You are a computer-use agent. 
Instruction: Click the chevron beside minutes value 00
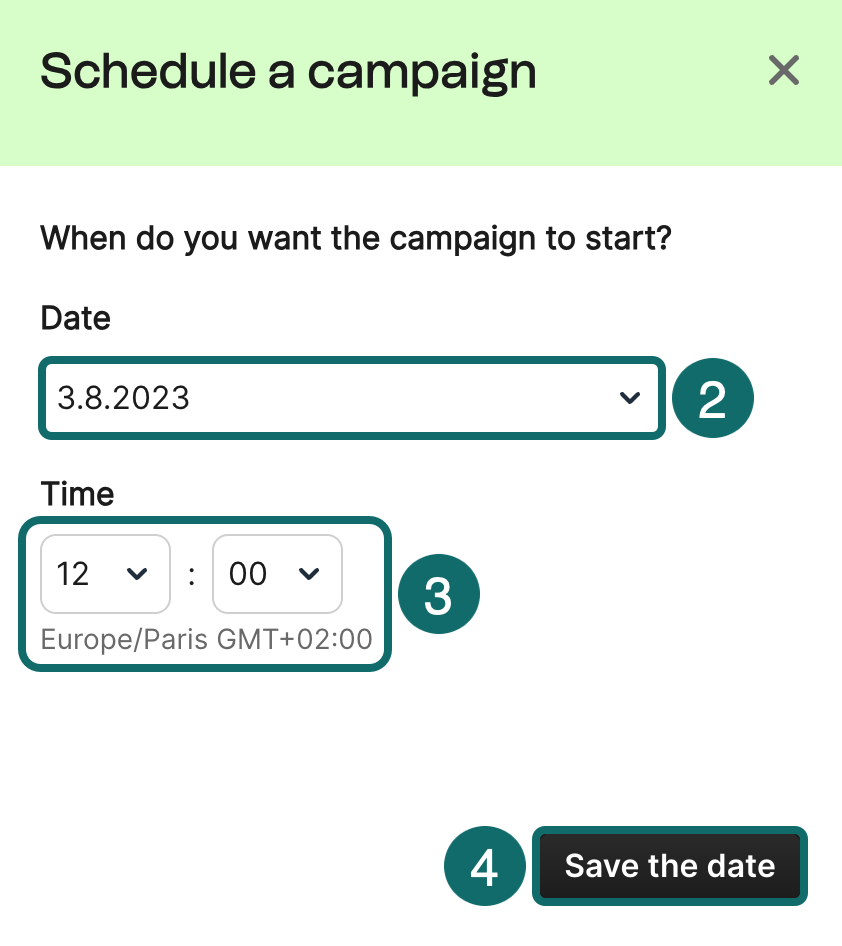310,573
